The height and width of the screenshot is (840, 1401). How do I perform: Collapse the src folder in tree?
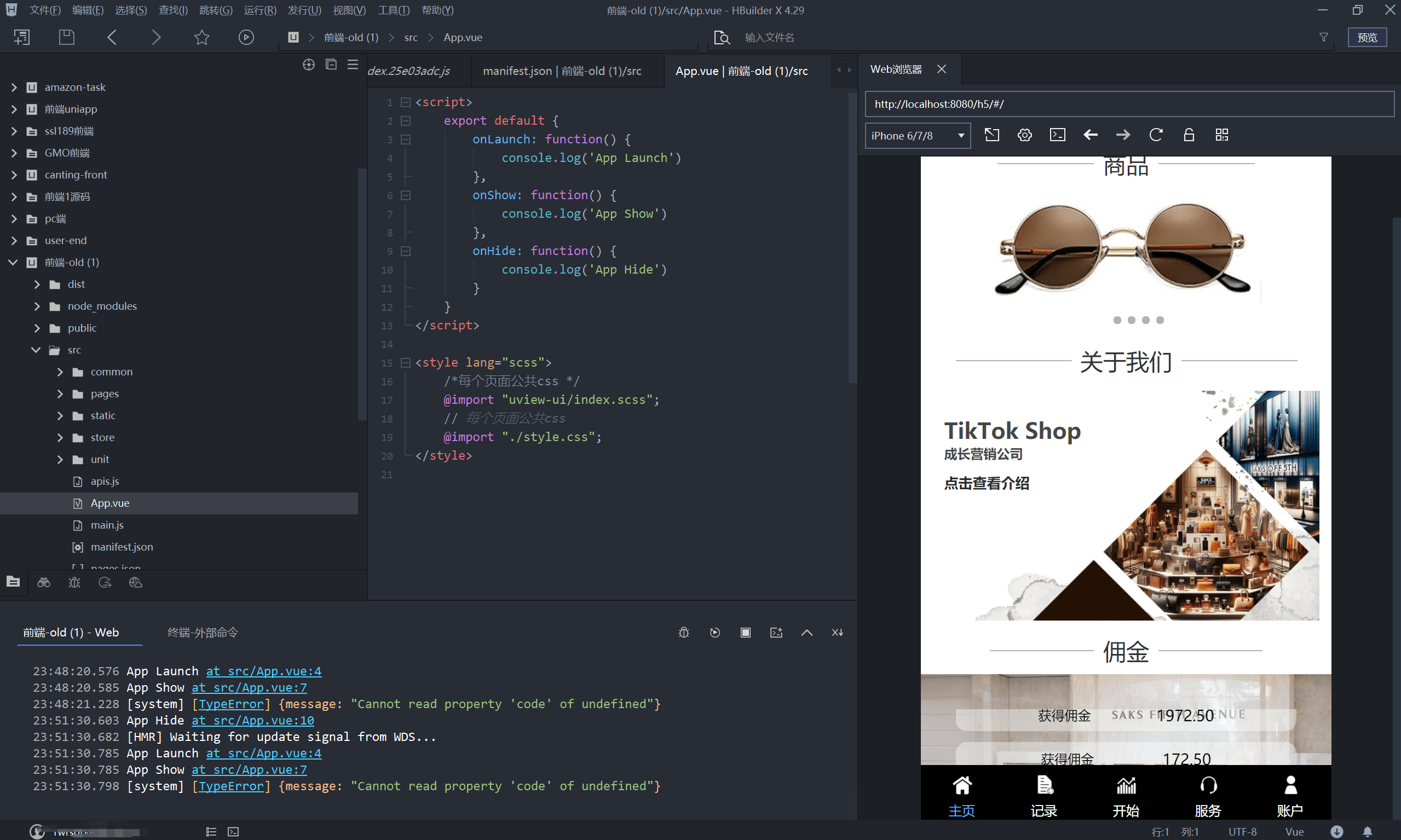(x=36, y=350)
